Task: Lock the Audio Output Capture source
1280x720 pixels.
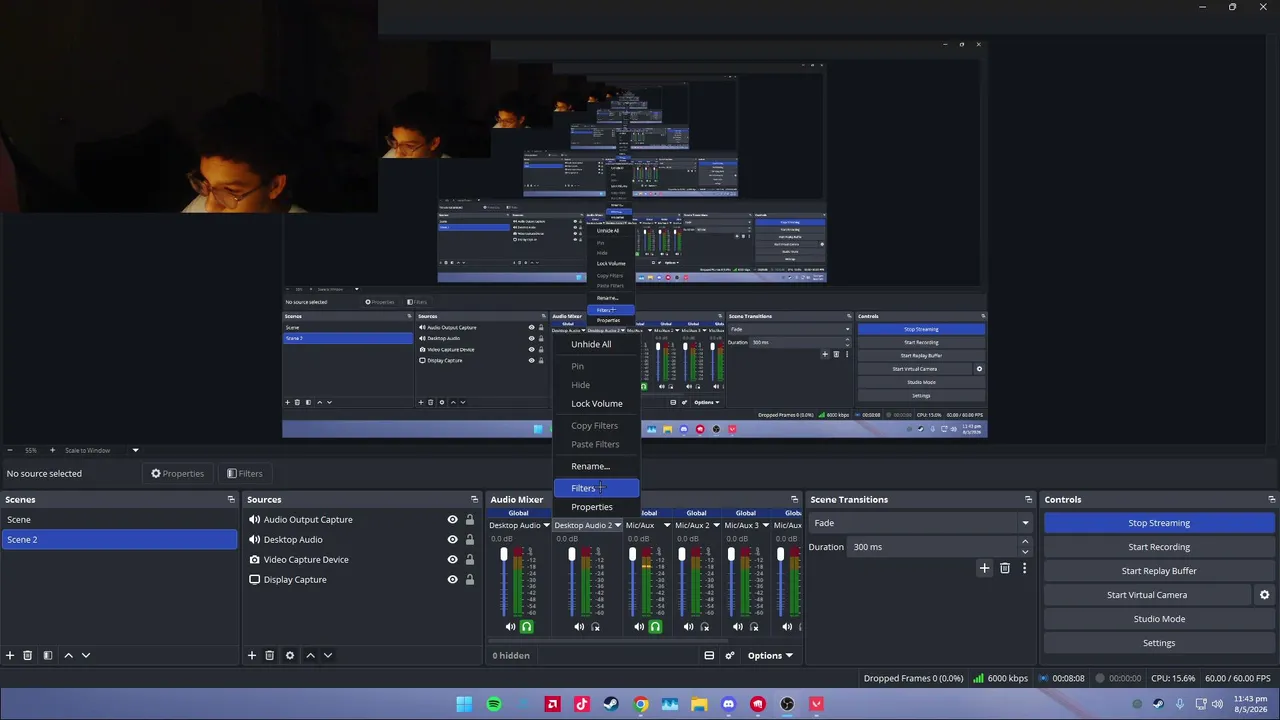Action: coord(470,520)
